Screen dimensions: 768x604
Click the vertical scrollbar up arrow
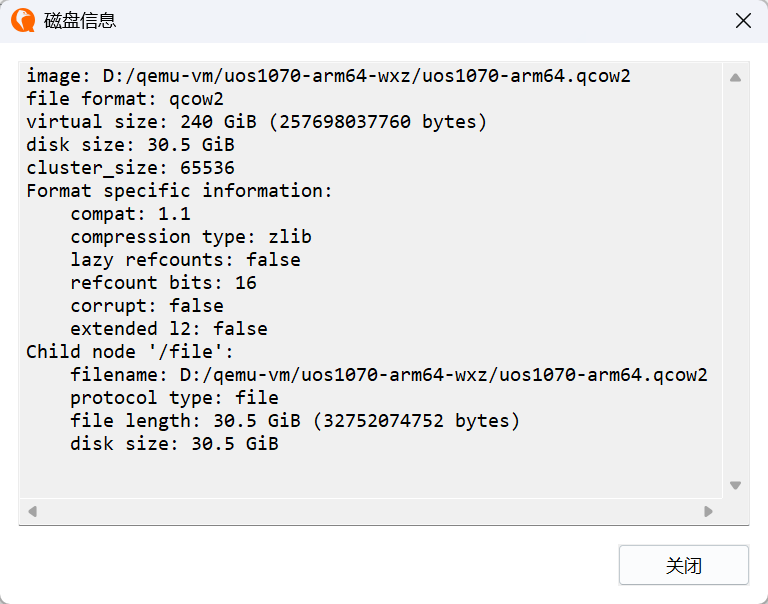click(735, 77)
